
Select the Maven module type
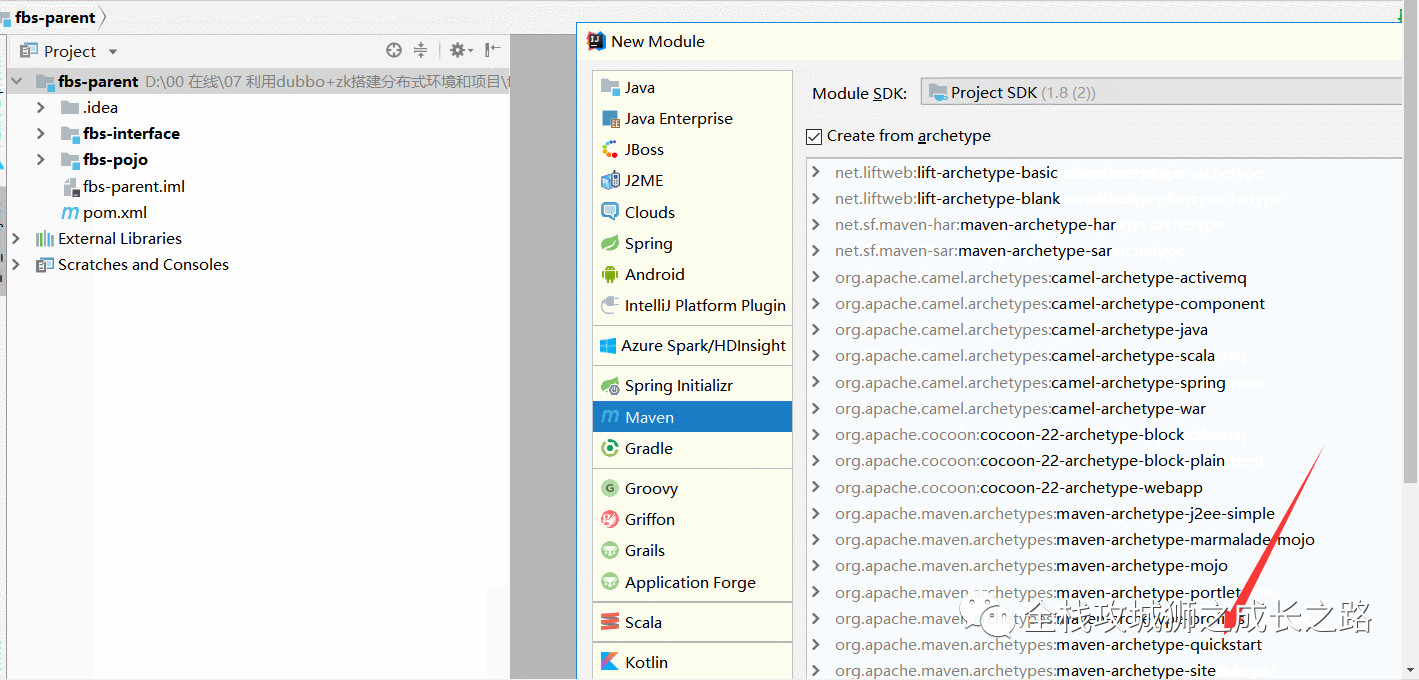[x=692, y=417]
